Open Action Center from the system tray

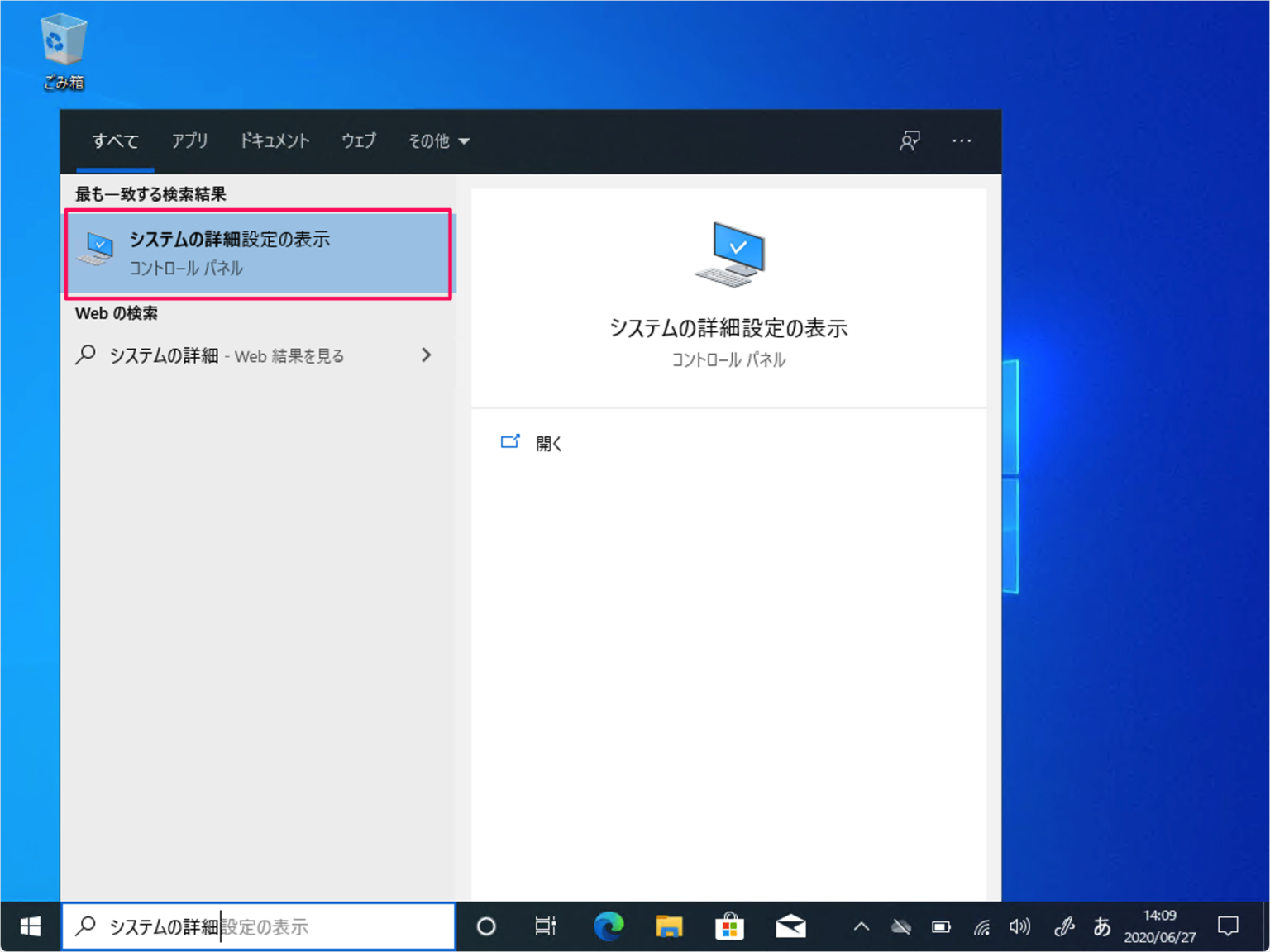[x=1229, y=926]
